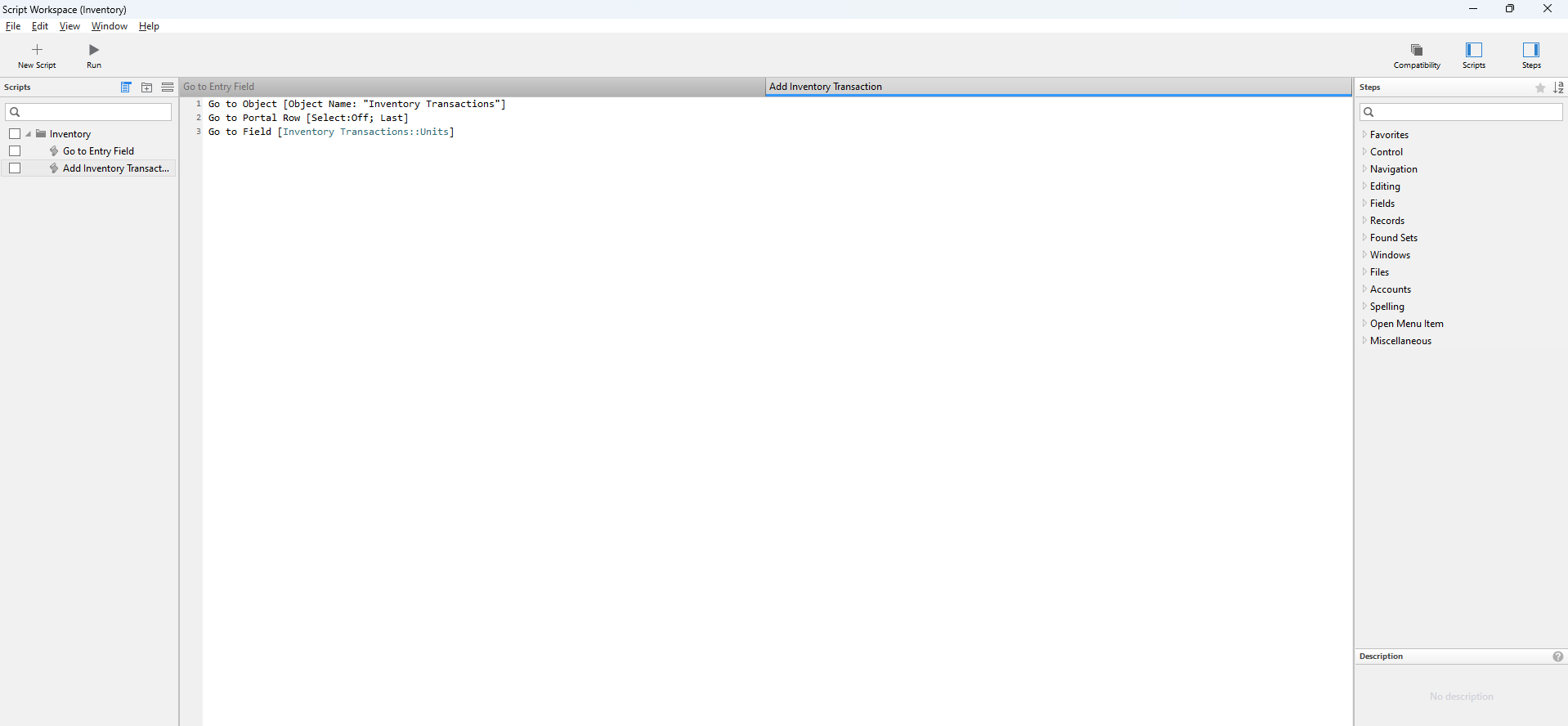Expand the Miscellaneous step category
1568x726 pixels.
tap(1364, 340)
